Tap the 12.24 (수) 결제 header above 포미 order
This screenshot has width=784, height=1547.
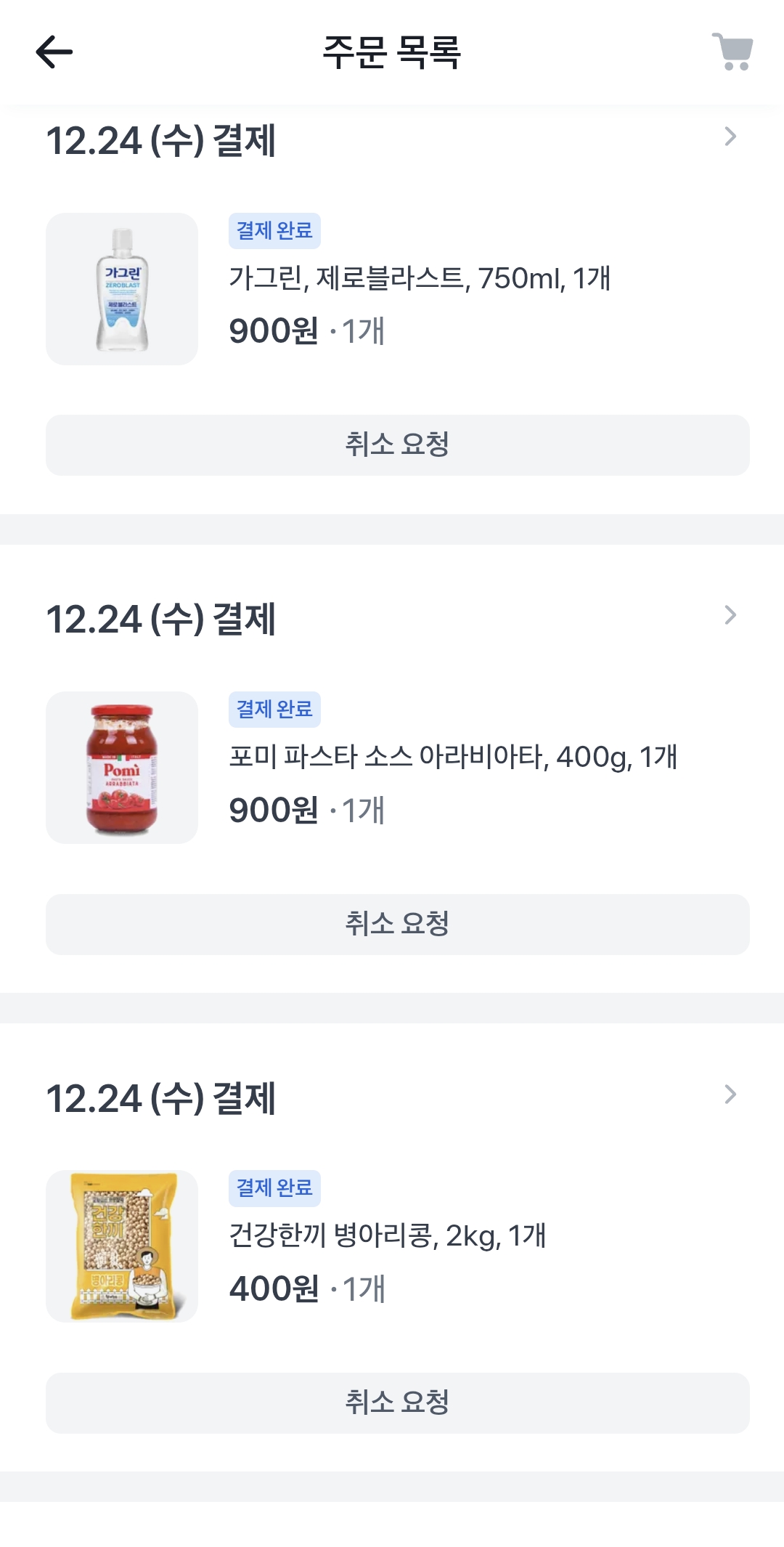[161, 620]
